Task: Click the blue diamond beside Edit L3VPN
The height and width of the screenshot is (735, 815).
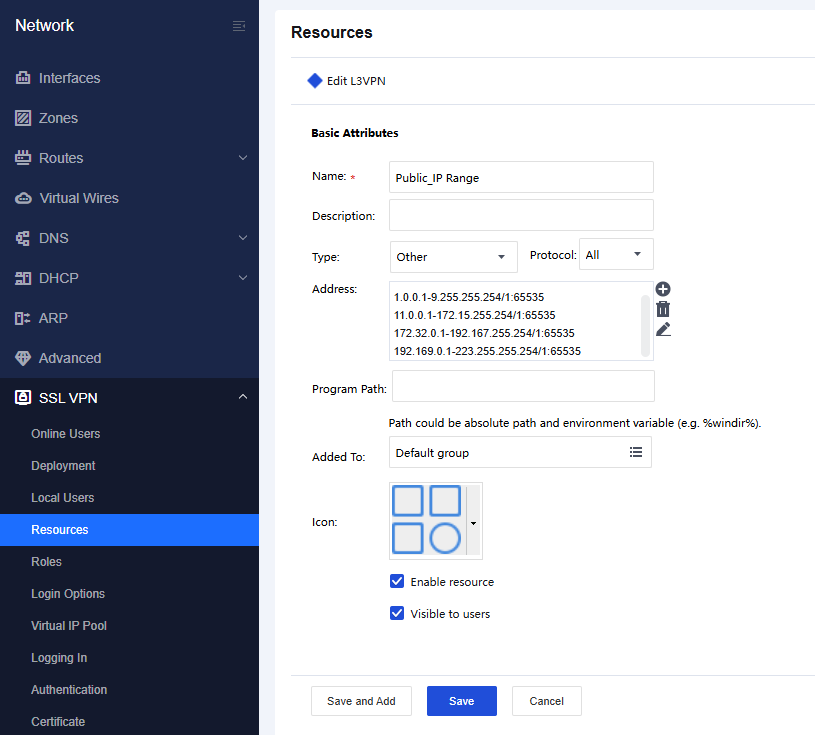Action: [315, 81]
